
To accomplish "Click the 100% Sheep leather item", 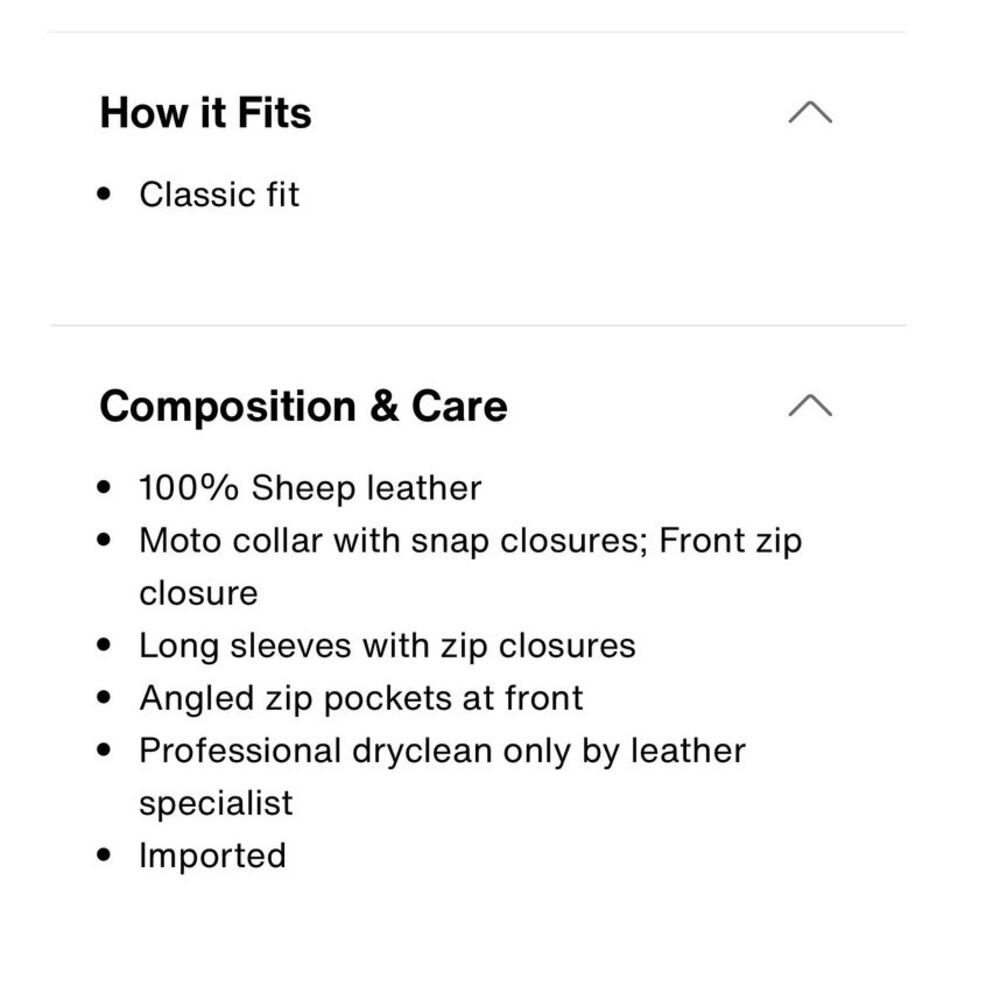I will [310, 488].
